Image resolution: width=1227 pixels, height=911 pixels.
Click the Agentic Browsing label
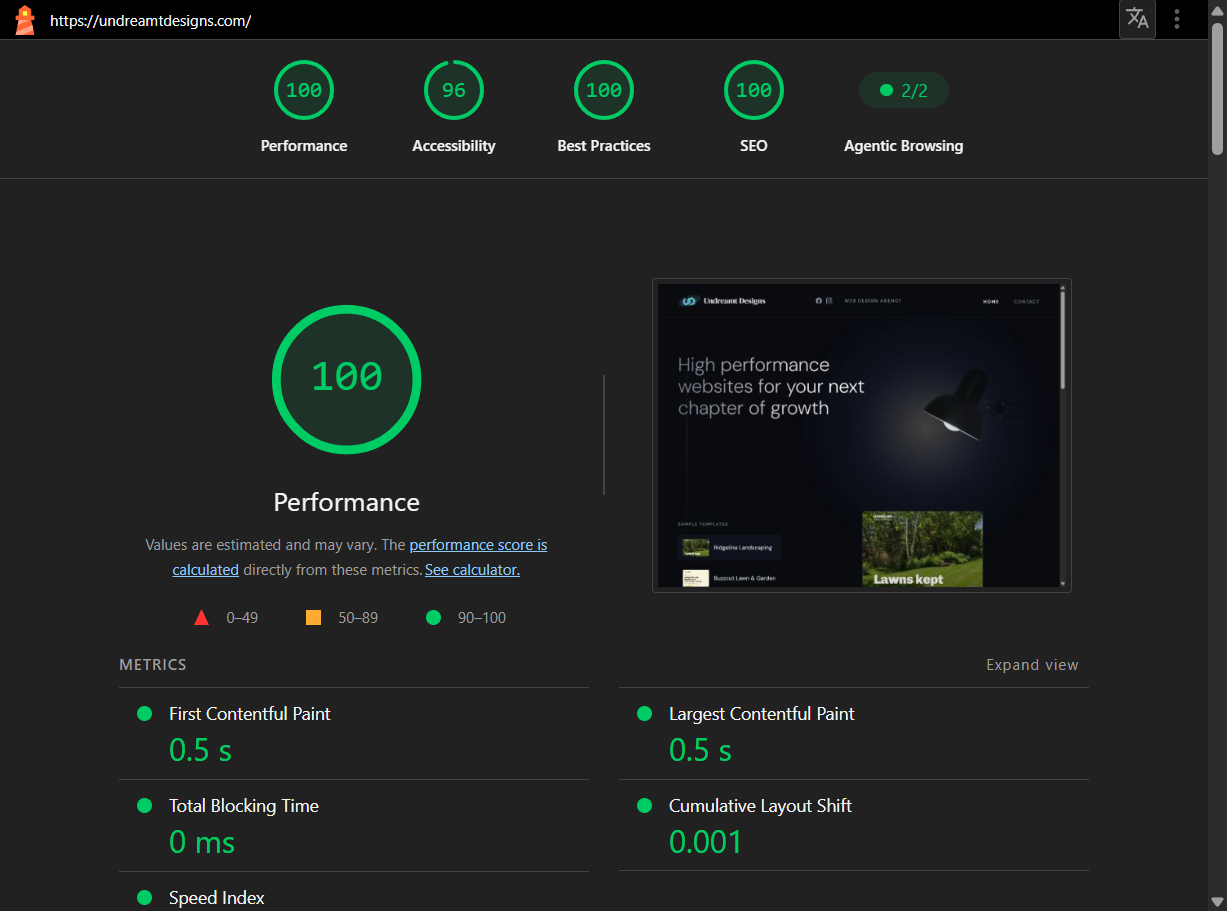point(904,146)
